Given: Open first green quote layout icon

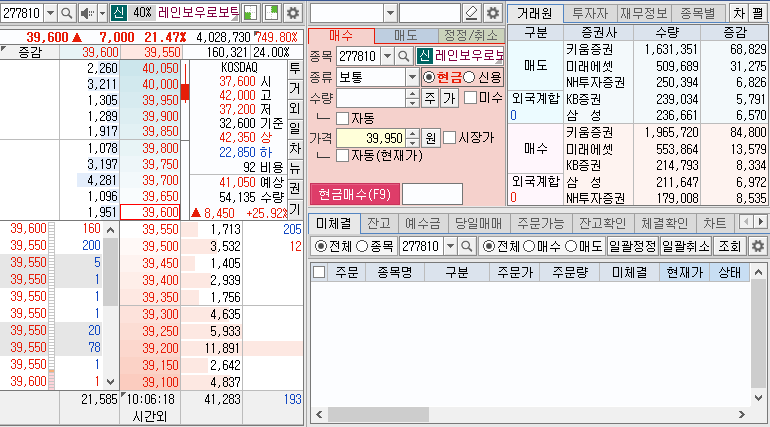Looking at the screenshot, I should tap(250, 13).
